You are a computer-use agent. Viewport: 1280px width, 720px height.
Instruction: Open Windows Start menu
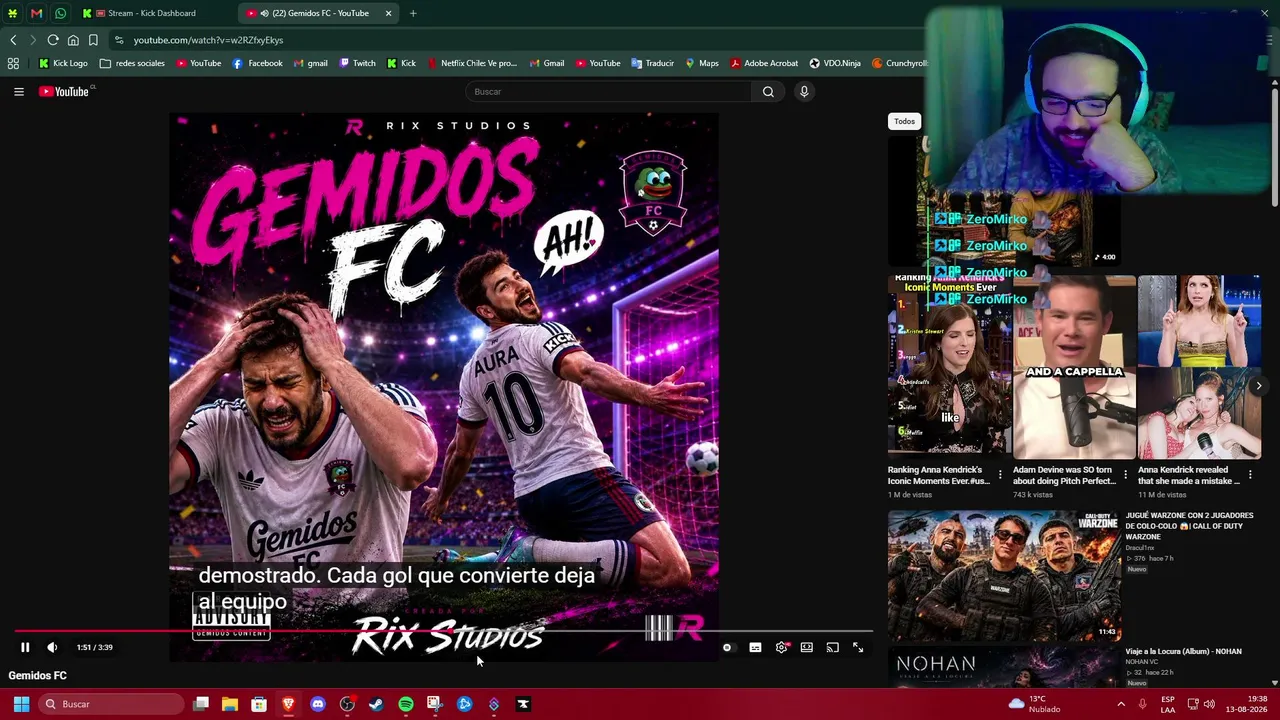pyautogui.click(x=21, y=704)
